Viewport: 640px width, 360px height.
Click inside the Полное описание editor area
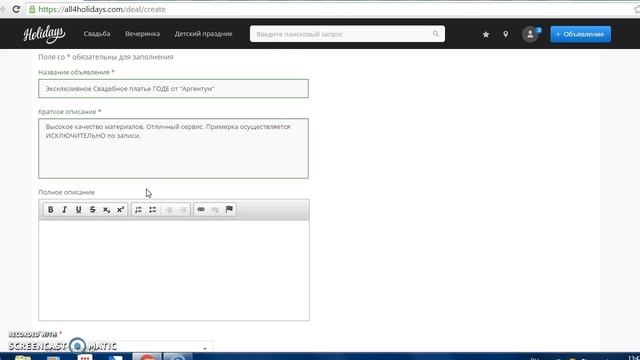pos(174,270)
